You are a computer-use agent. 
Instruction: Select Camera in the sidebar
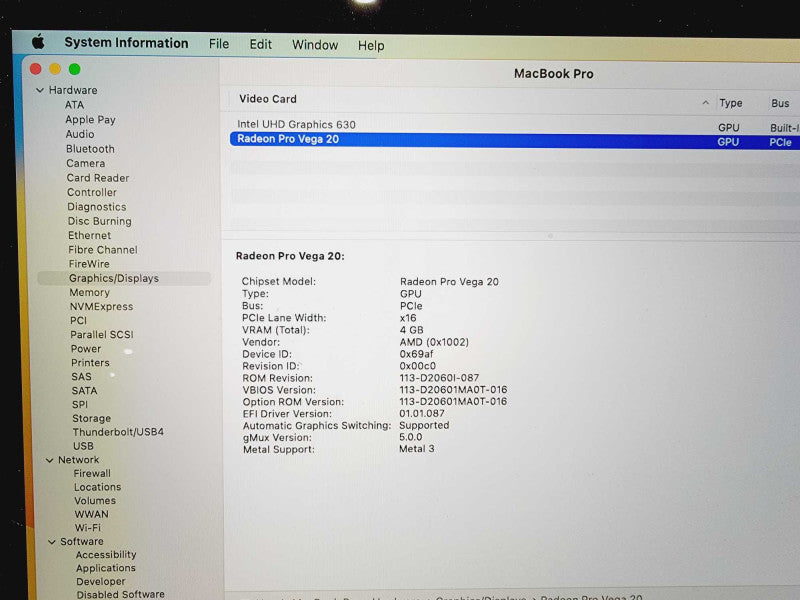pos(86,163)
